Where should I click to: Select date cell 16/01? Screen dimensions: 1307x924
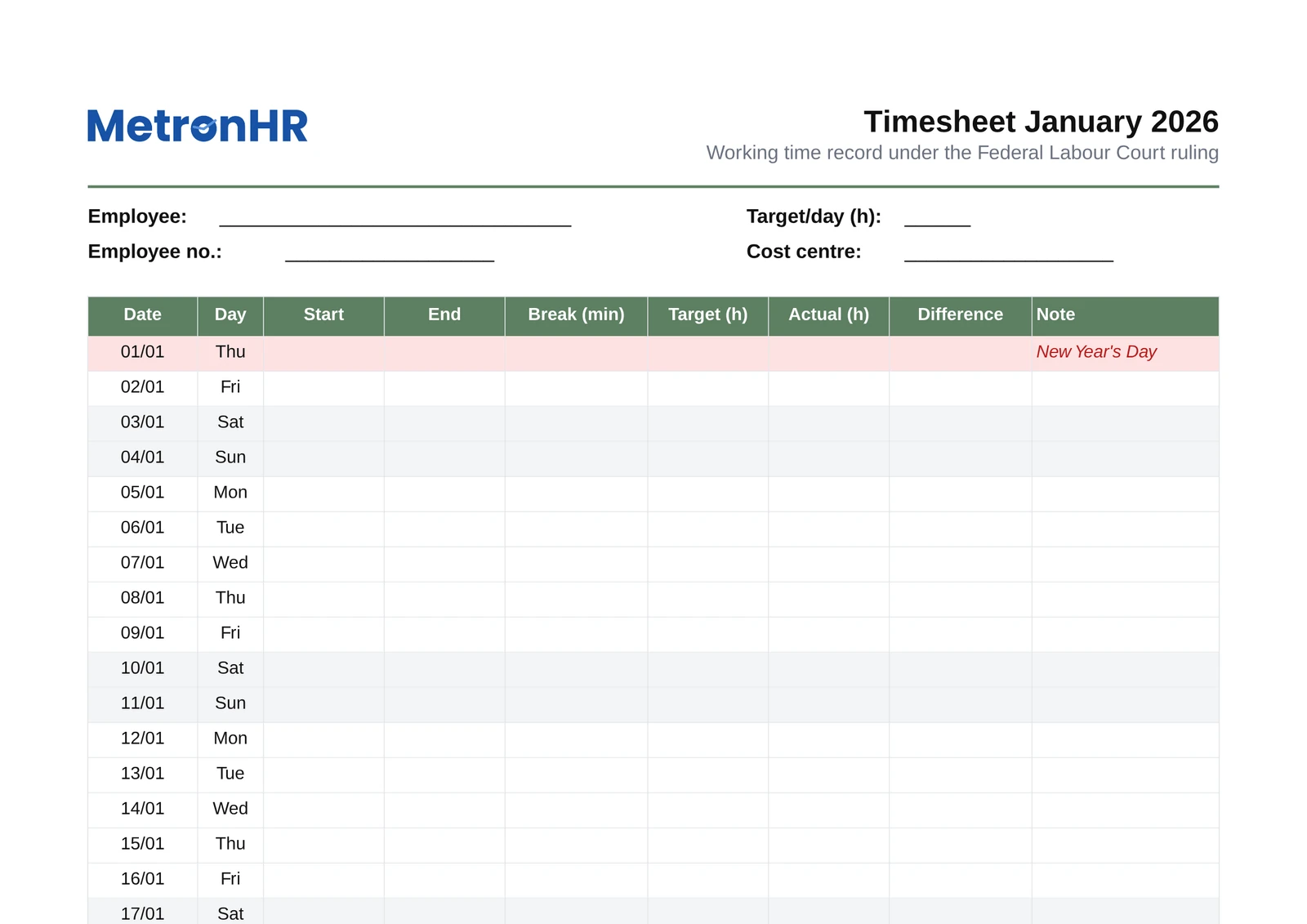[x=143, y=880]
